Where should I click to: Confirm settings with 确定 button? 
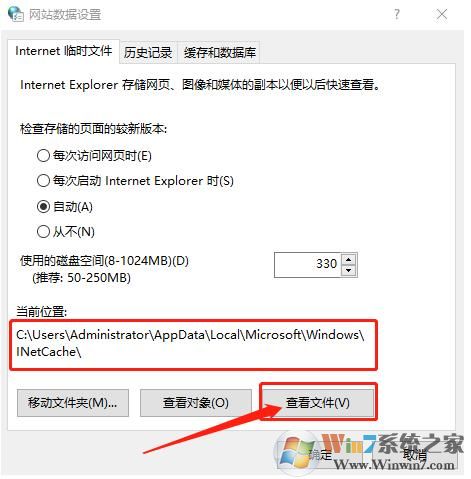coord(320,454)
